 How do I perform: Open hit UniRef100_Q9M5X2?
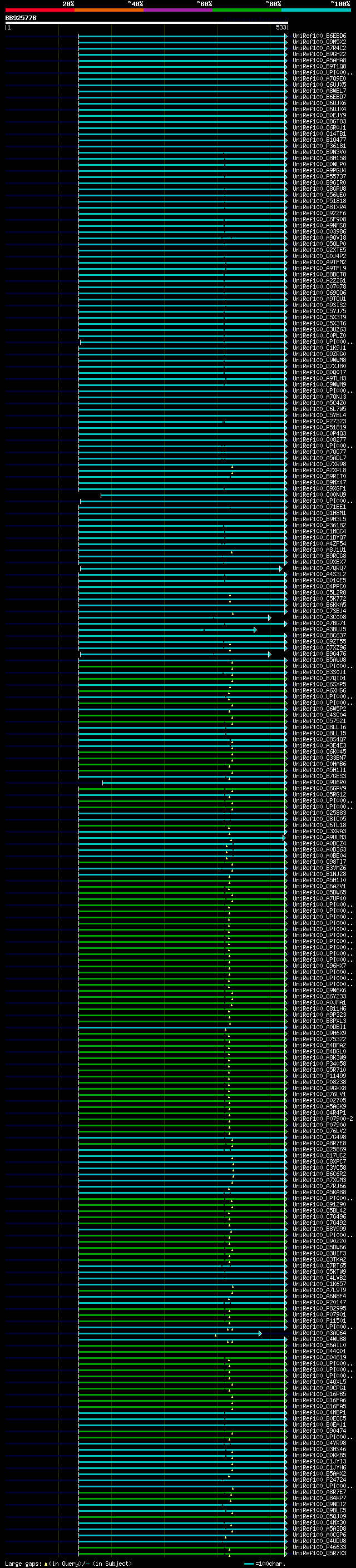[319, 42]
